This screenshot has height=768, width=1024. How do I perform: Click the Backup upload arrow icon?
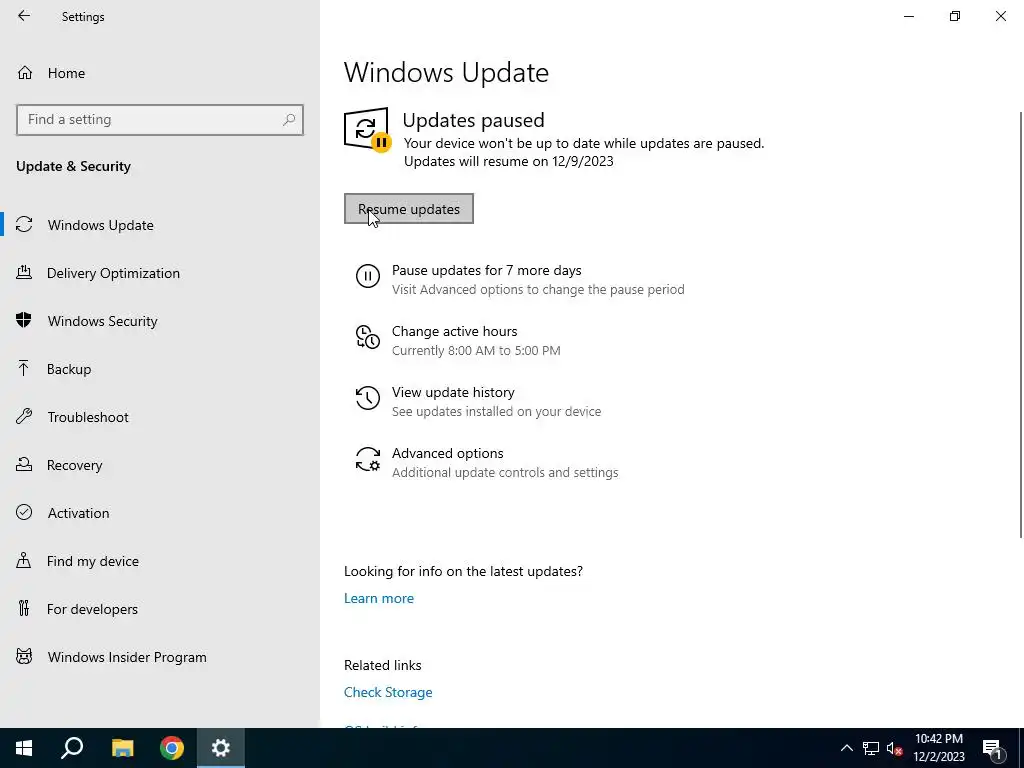(24, 369)
